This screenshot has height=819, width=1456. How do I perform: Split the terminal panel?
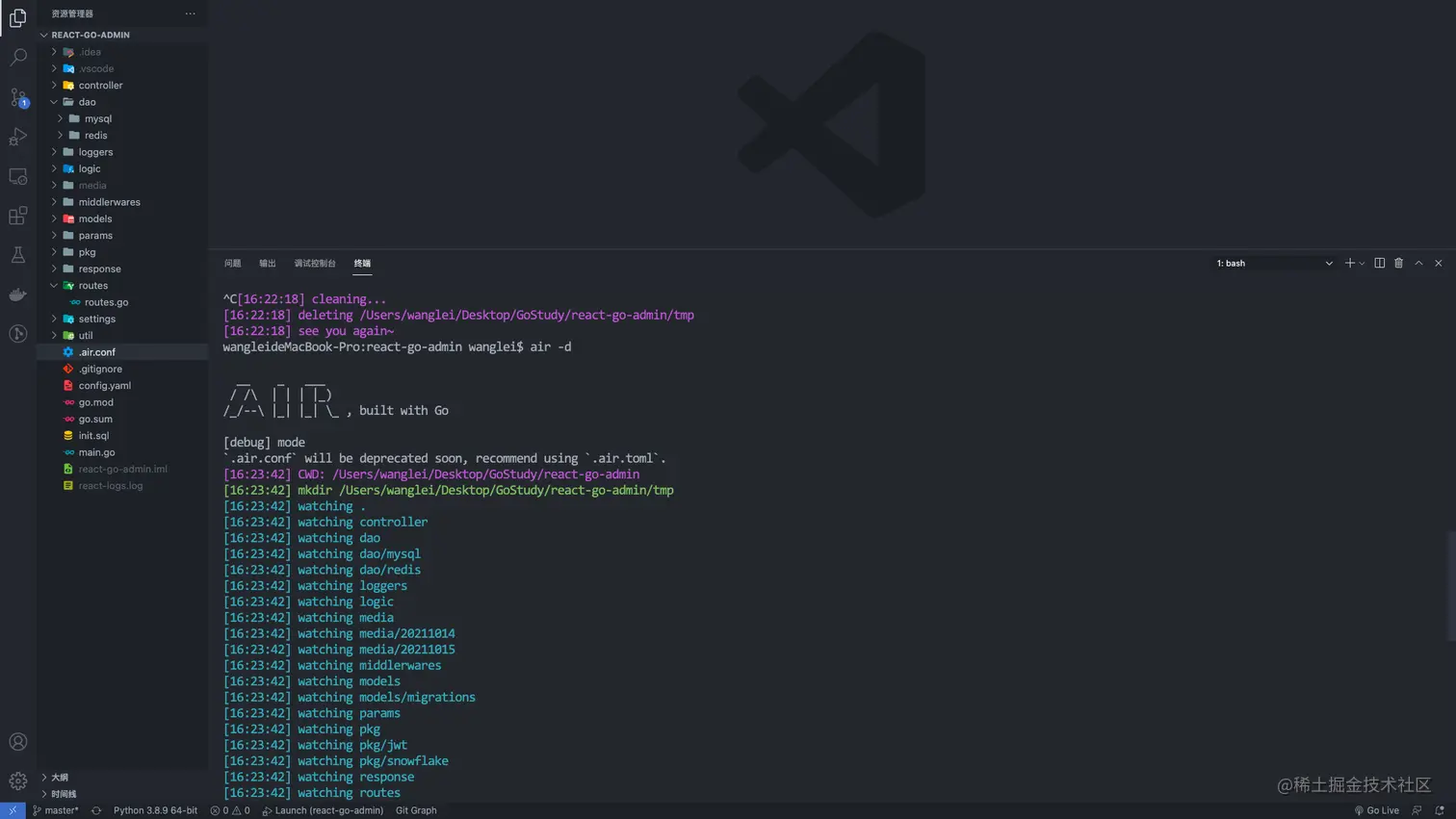[1379, 263]
